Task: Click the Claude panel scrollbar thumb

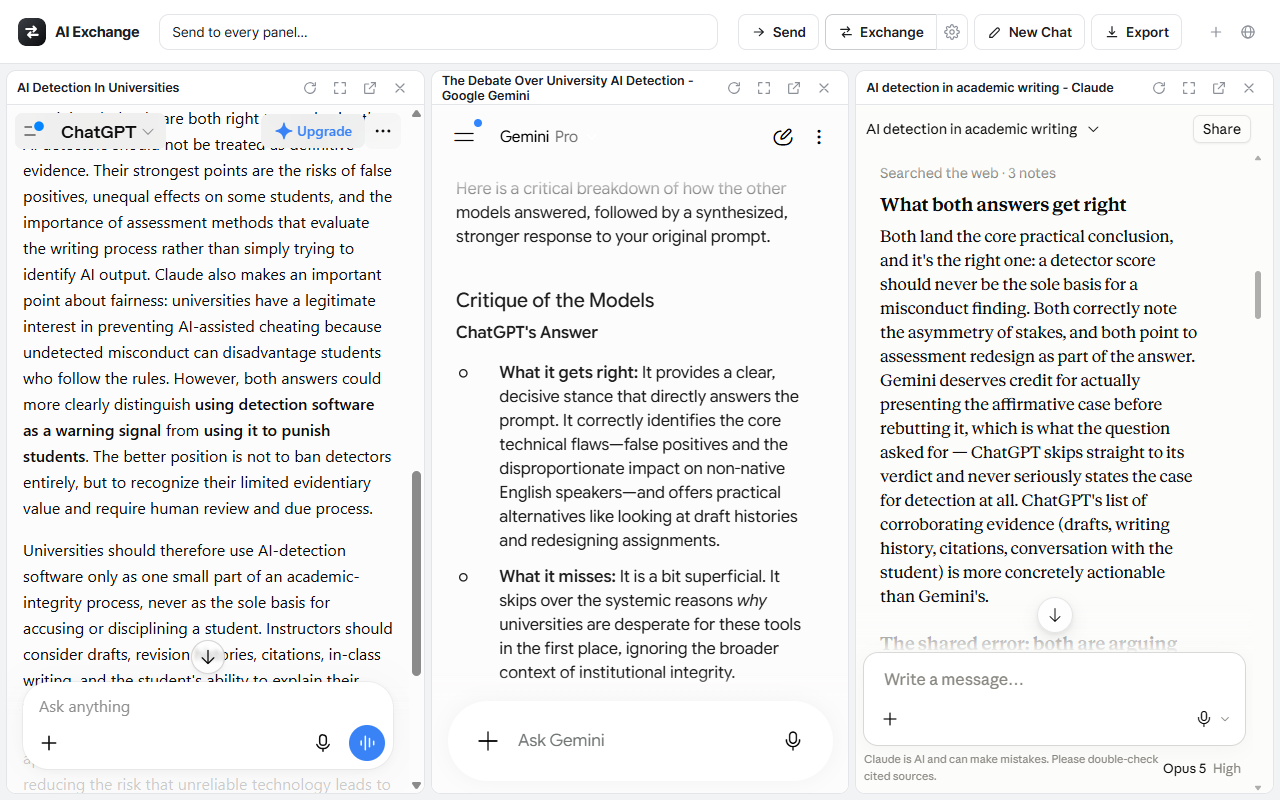Action: coord(1258,294)
